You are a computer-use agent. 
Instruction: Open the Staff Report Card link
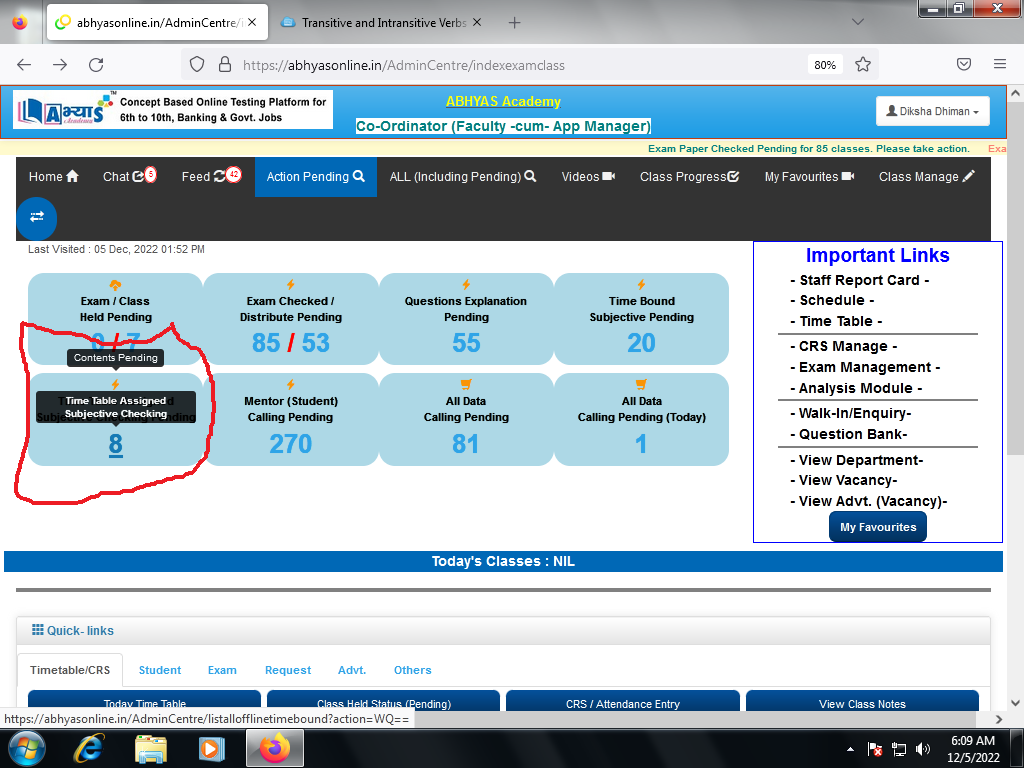[x=859, y=280]
